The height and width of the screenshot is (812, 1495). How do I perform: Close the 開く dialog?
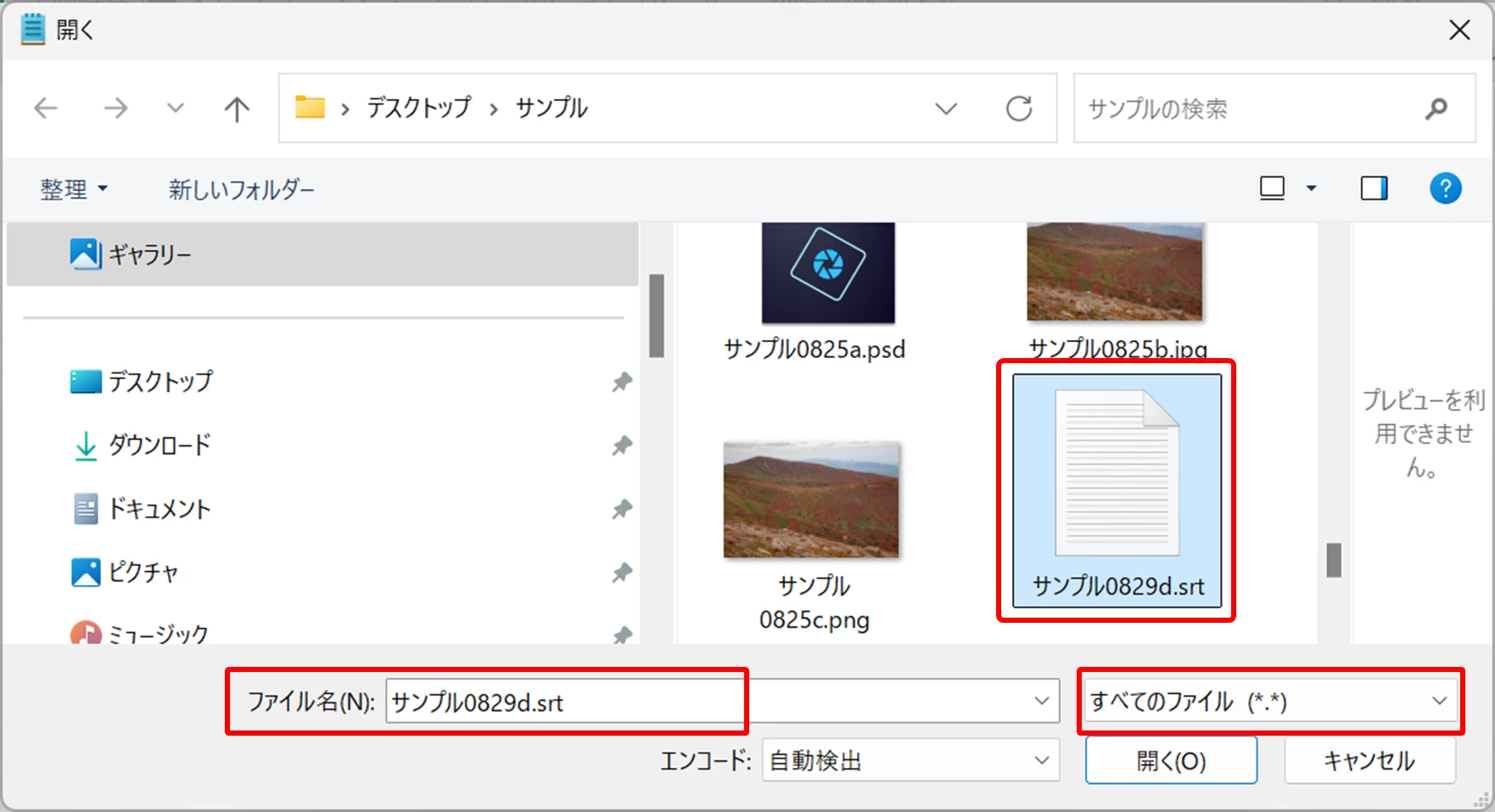(x=1459, y=30)
